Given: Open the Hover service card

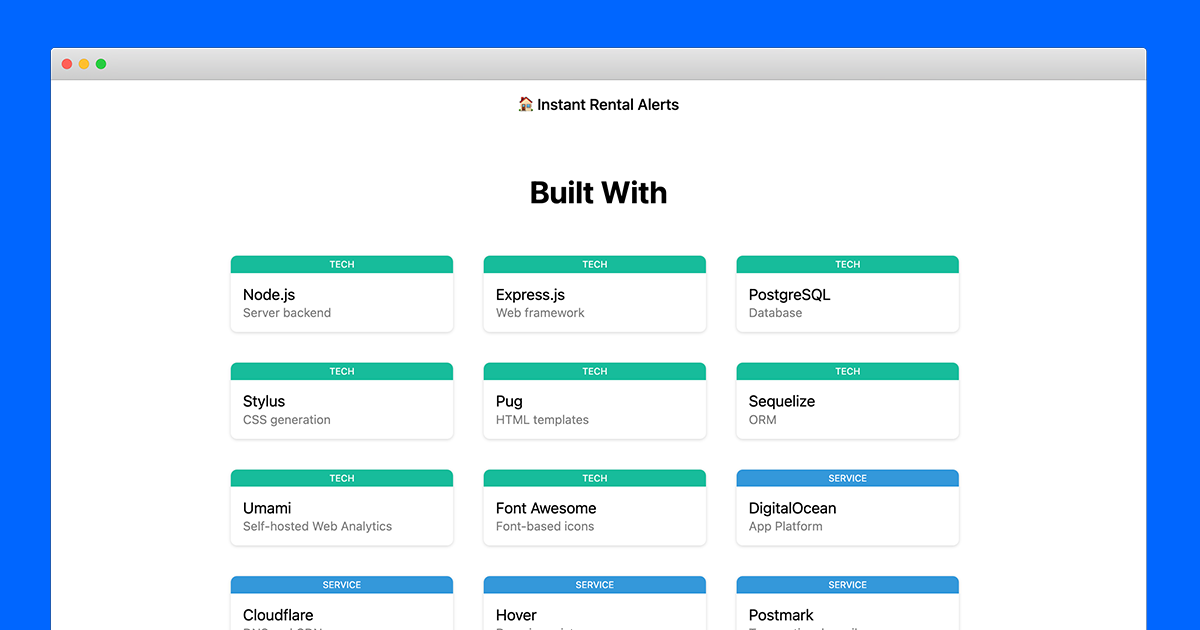Looking at the screenshot, I should point(595,603).
